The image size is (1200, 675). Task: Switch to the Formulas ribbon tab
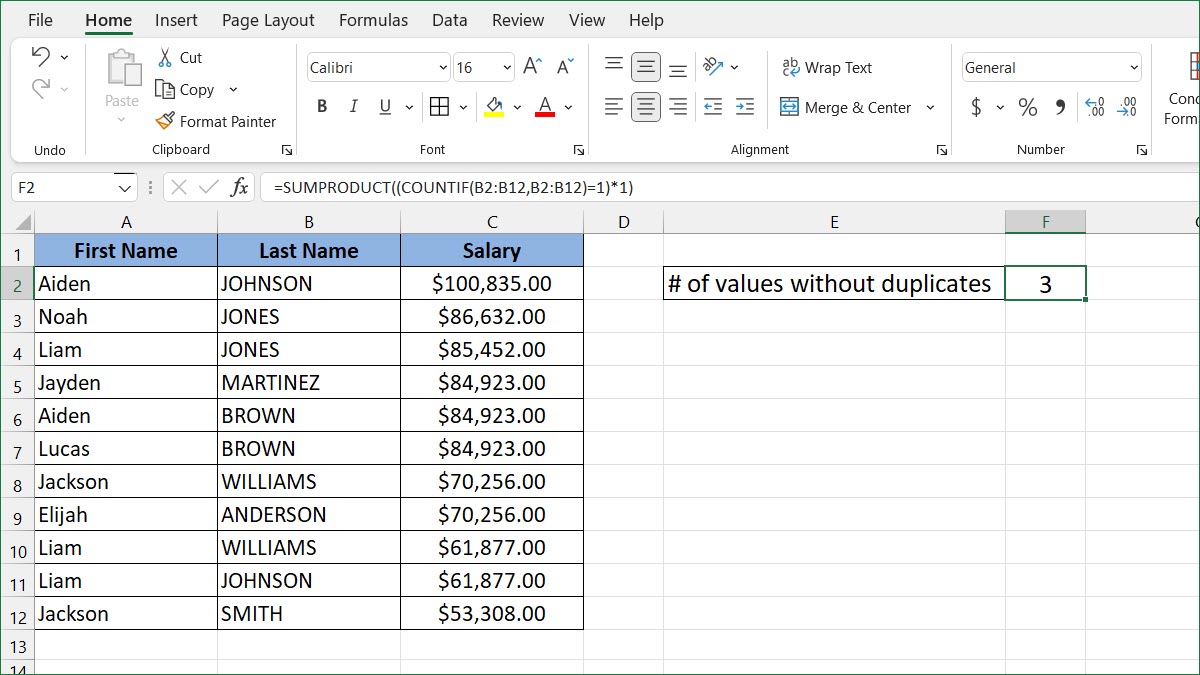[x=373, y=19]
